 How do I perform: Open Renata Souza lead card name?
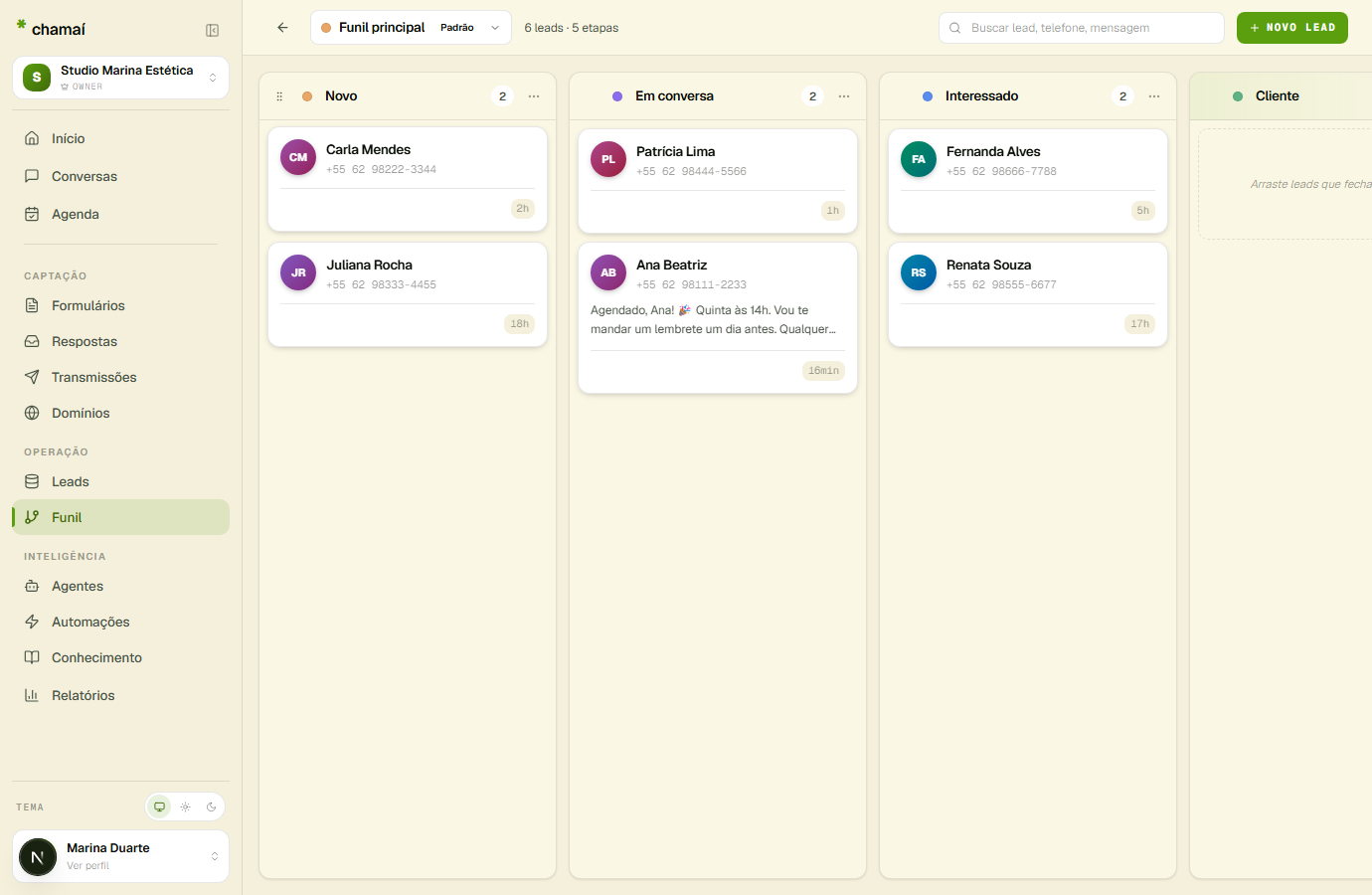click(988, 265)
